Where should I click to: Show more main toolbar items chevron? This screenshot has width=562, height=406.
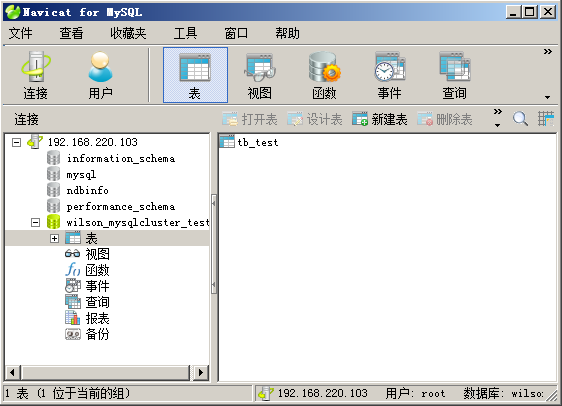(x=547, y=52)
